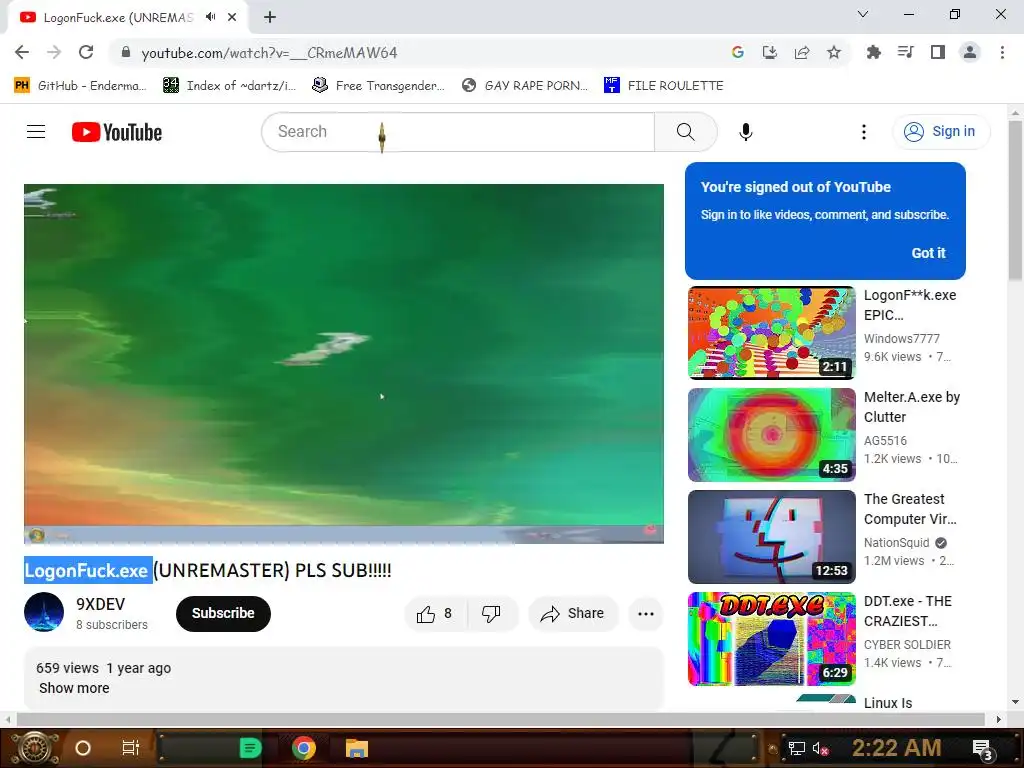This screenshot has width=1024, height=768.
Task: Click the vertical page scrollbar
Action: [x=1015, y=200]
